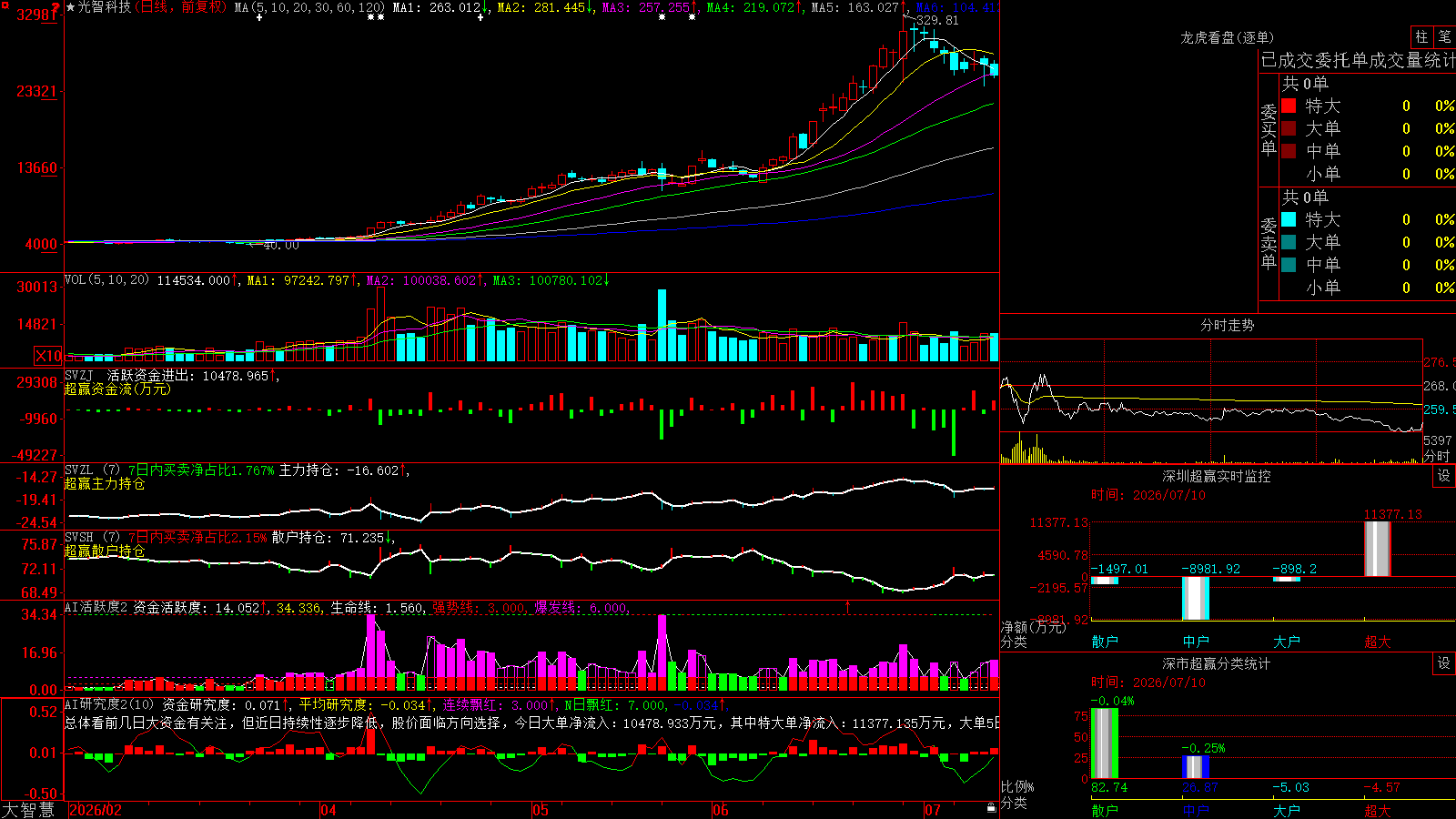Click the star icon before the 光智科技 title
This screenshot has width=1456, height=819.
point(71,7)
